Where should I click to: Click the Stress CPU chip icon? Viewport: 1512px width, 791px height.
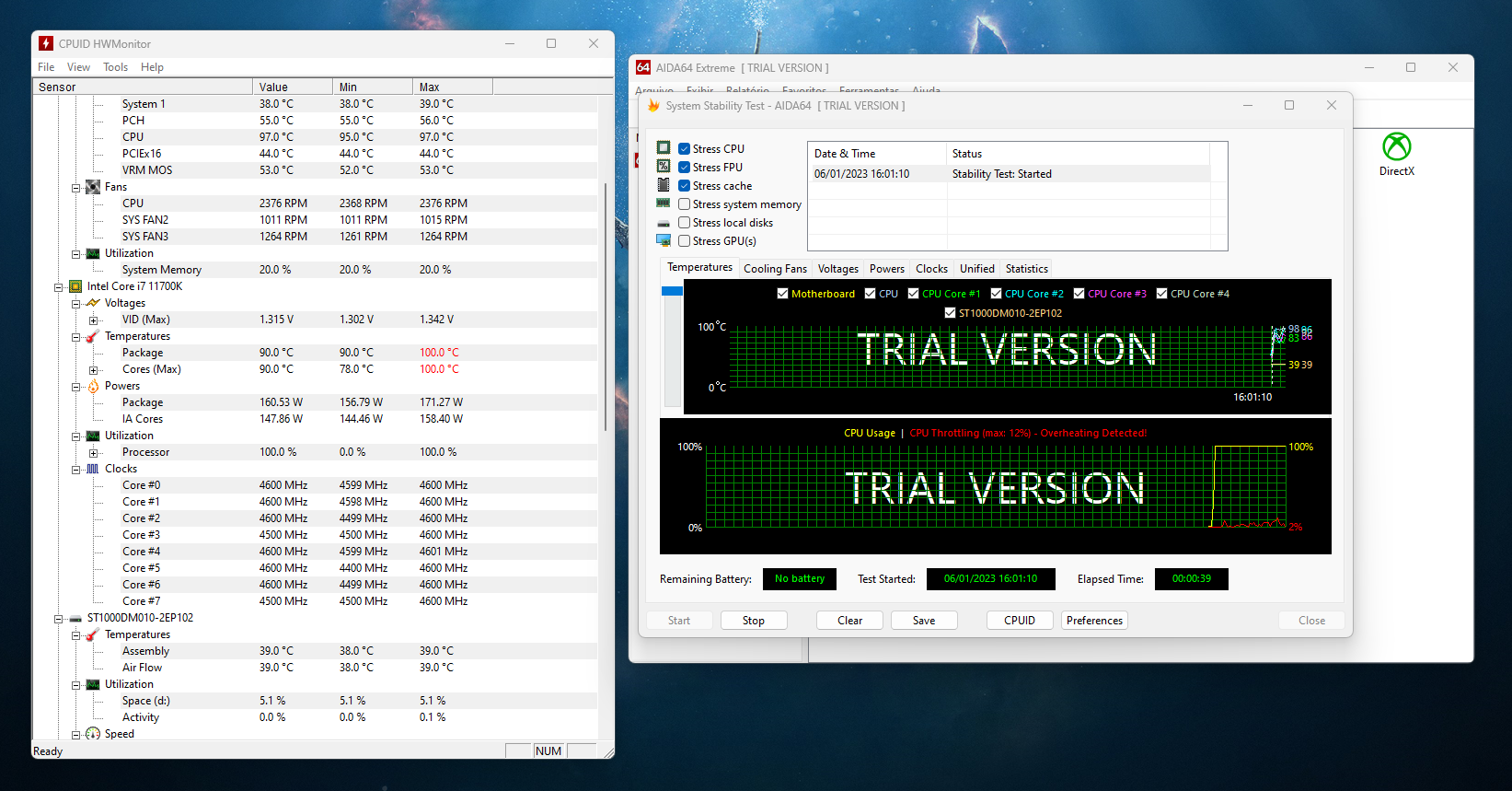tap(664, 148)
